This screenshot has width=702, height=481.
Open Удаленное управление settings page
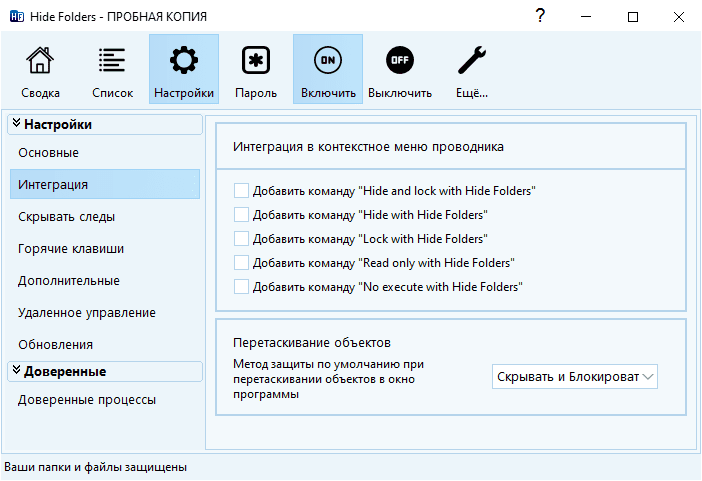point(105,313)
